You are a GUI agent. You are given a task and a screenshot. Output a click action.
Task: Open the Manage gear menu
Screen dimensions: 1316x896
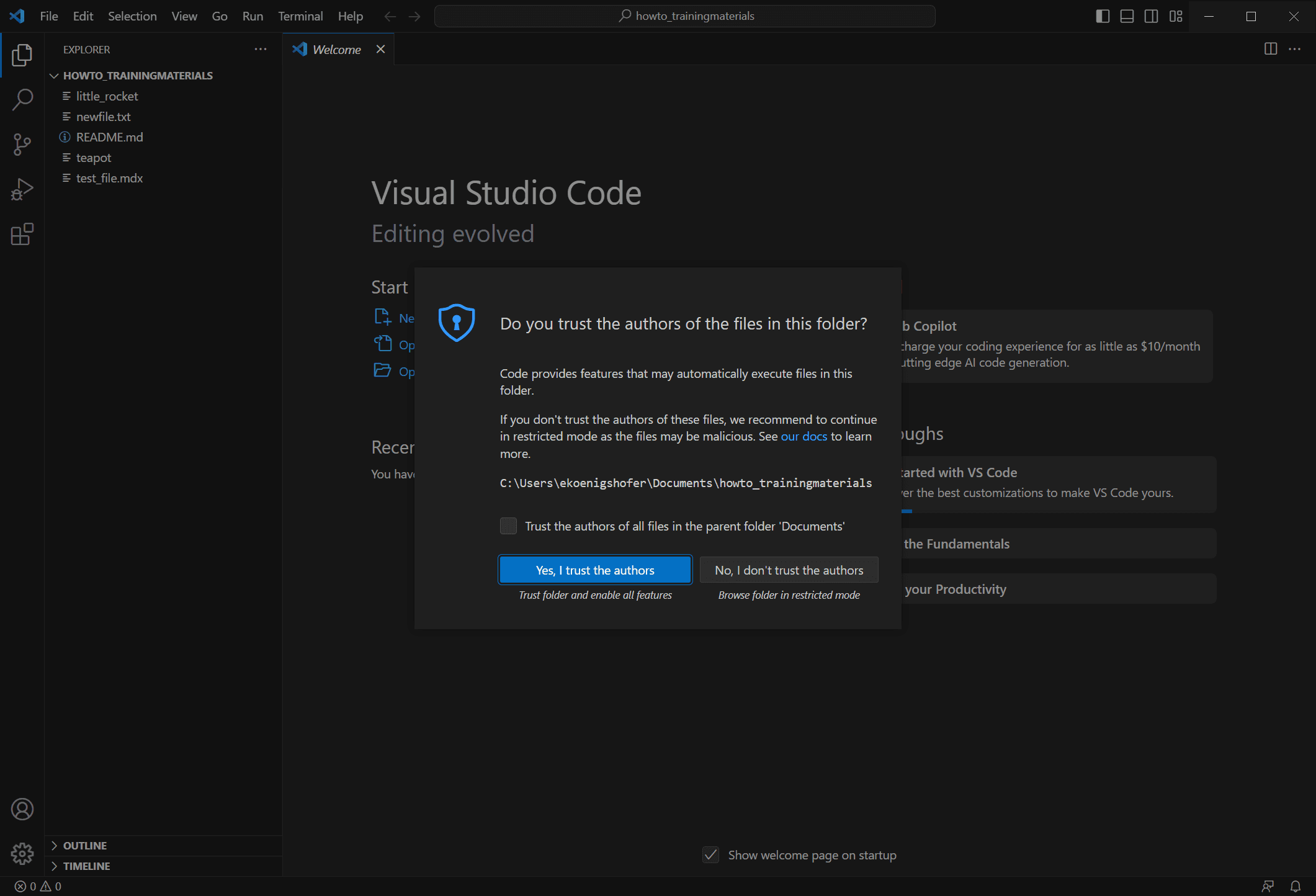pyautogui.click(x=22, y=854)
